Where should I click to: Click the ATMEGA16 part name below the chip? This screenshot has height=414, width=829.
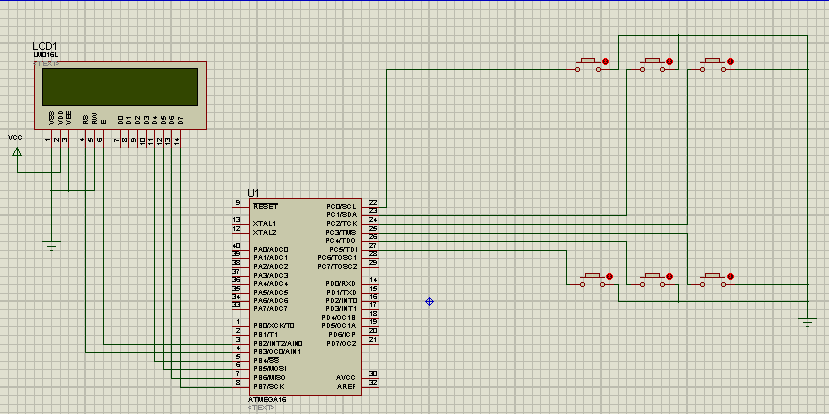tap(268, 400)
